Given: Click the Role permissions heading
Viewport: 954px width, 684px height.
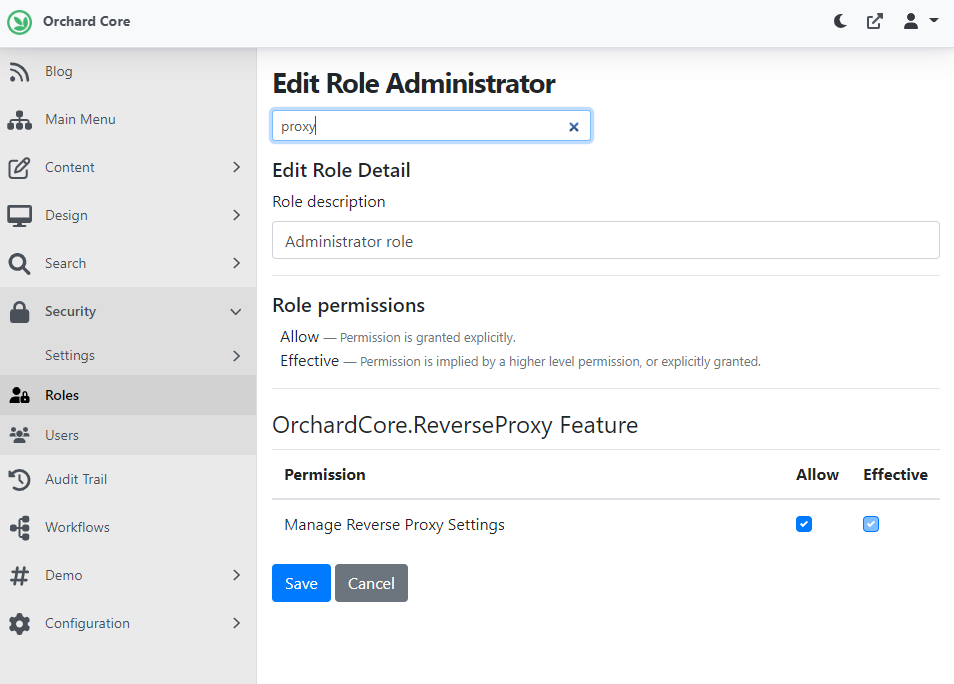Looking at the screenshot, I should click(x=349, y=305).
